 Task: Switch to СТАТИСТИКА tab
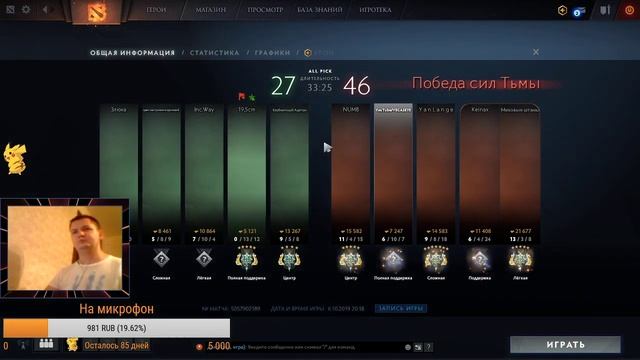(x=215, y=53)
